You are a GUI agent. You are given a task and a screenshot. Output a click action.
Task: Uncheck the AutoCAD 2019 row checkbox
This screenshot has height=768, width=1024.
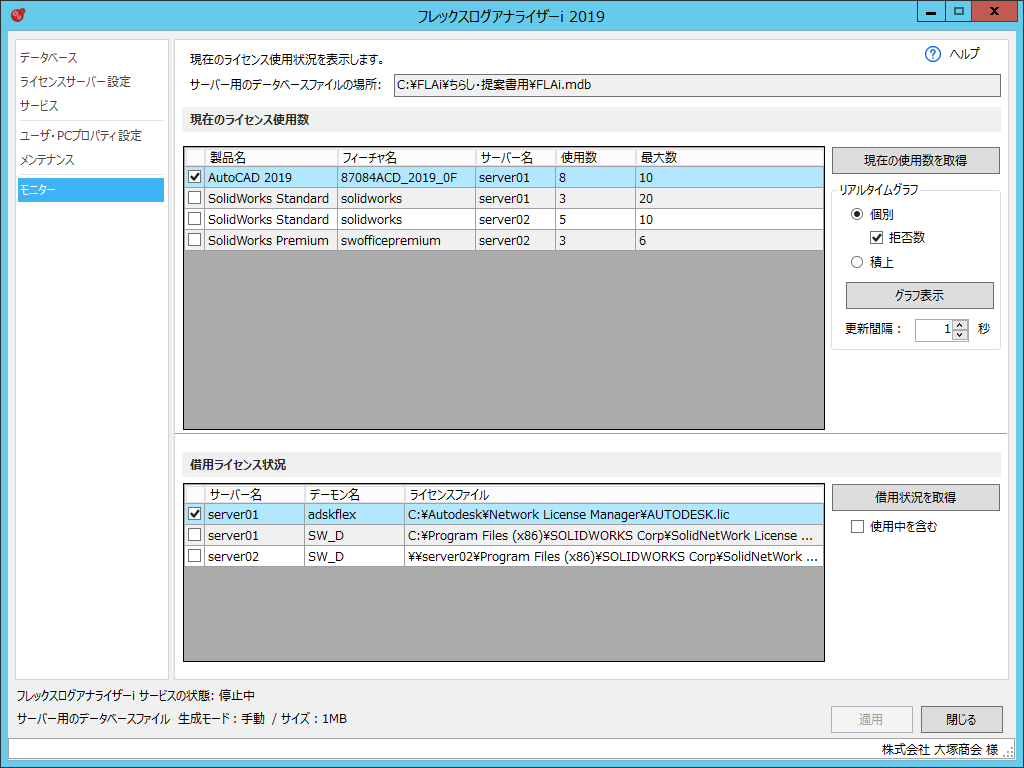194,177
